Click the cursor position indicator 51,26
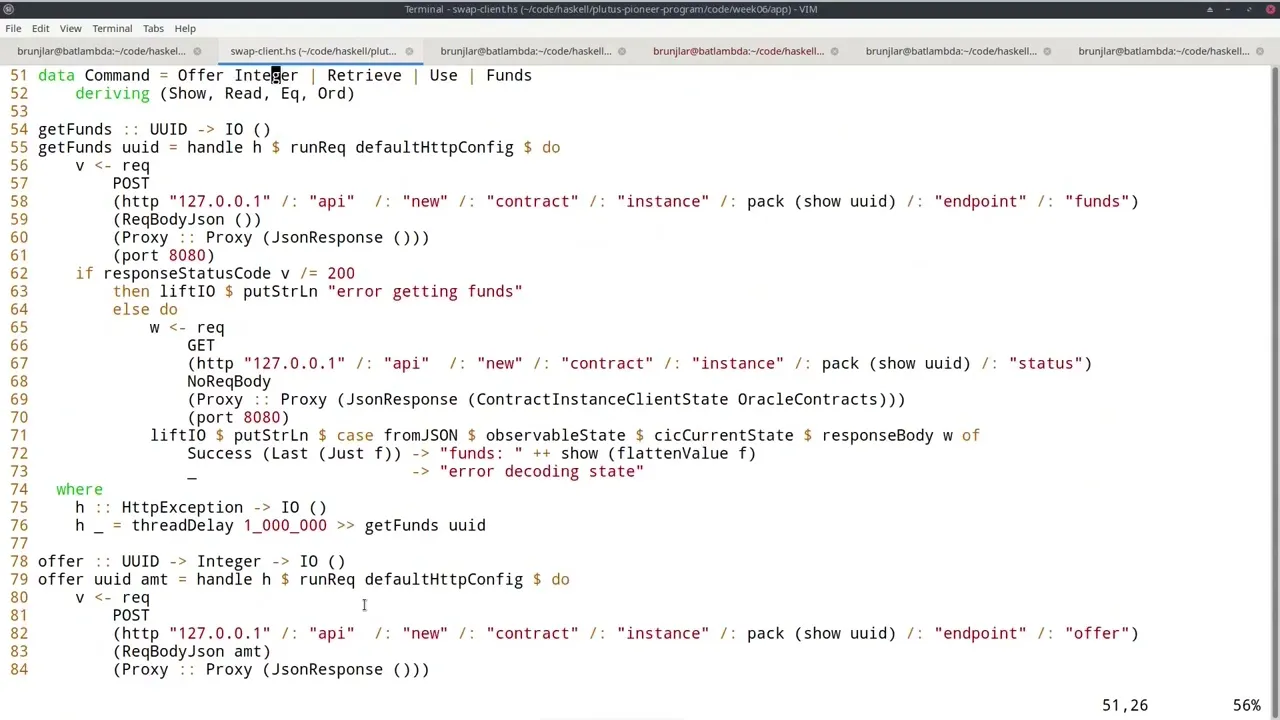Viewport: 1280px width, 720px height. tap(1124, 705)
